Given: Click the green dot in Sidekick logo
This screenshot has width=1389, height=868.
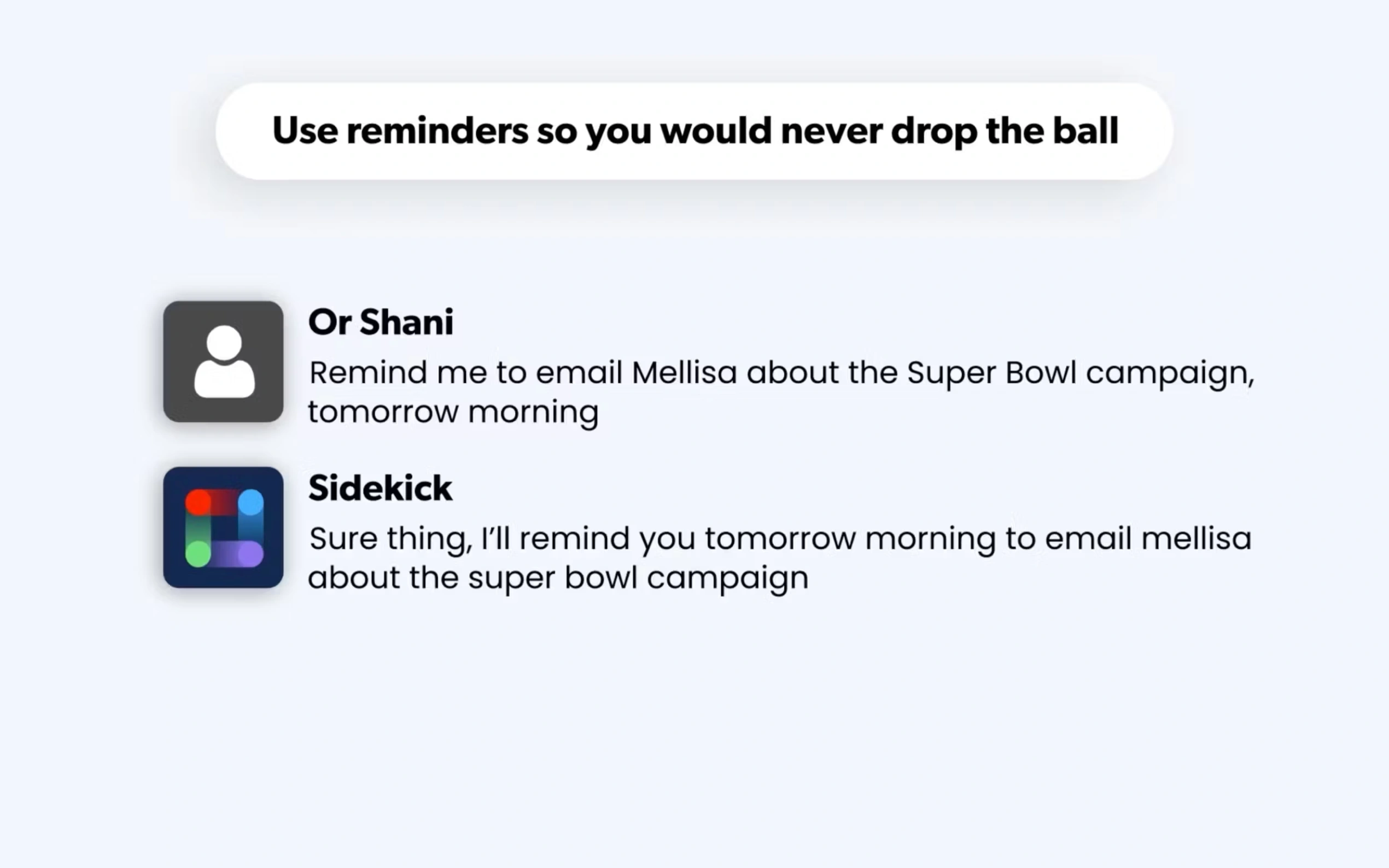Looking at the screenshot, I should tap(198, 554).
